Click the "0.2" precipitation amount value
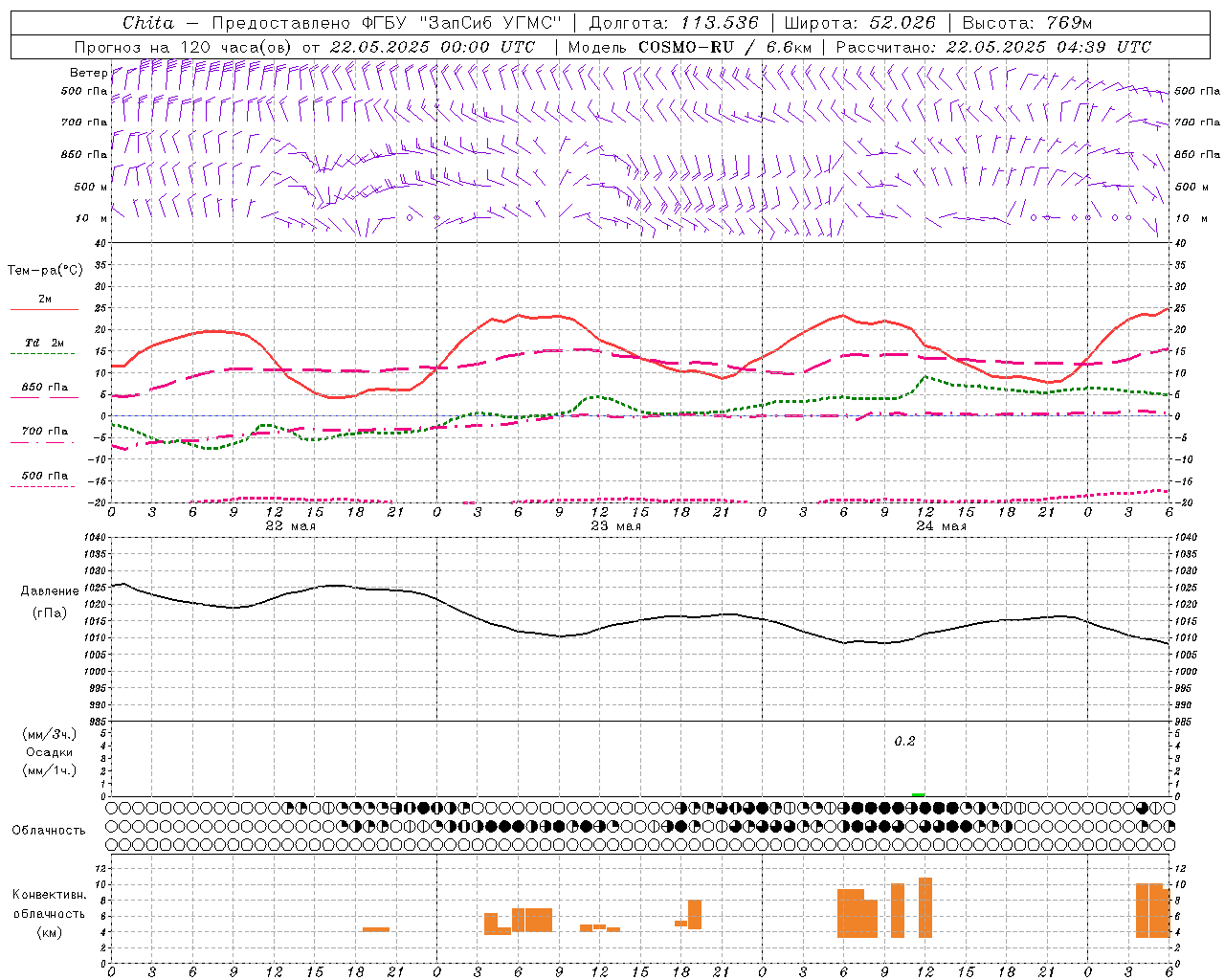This screenshot has height=980, width=1225. 904,742
